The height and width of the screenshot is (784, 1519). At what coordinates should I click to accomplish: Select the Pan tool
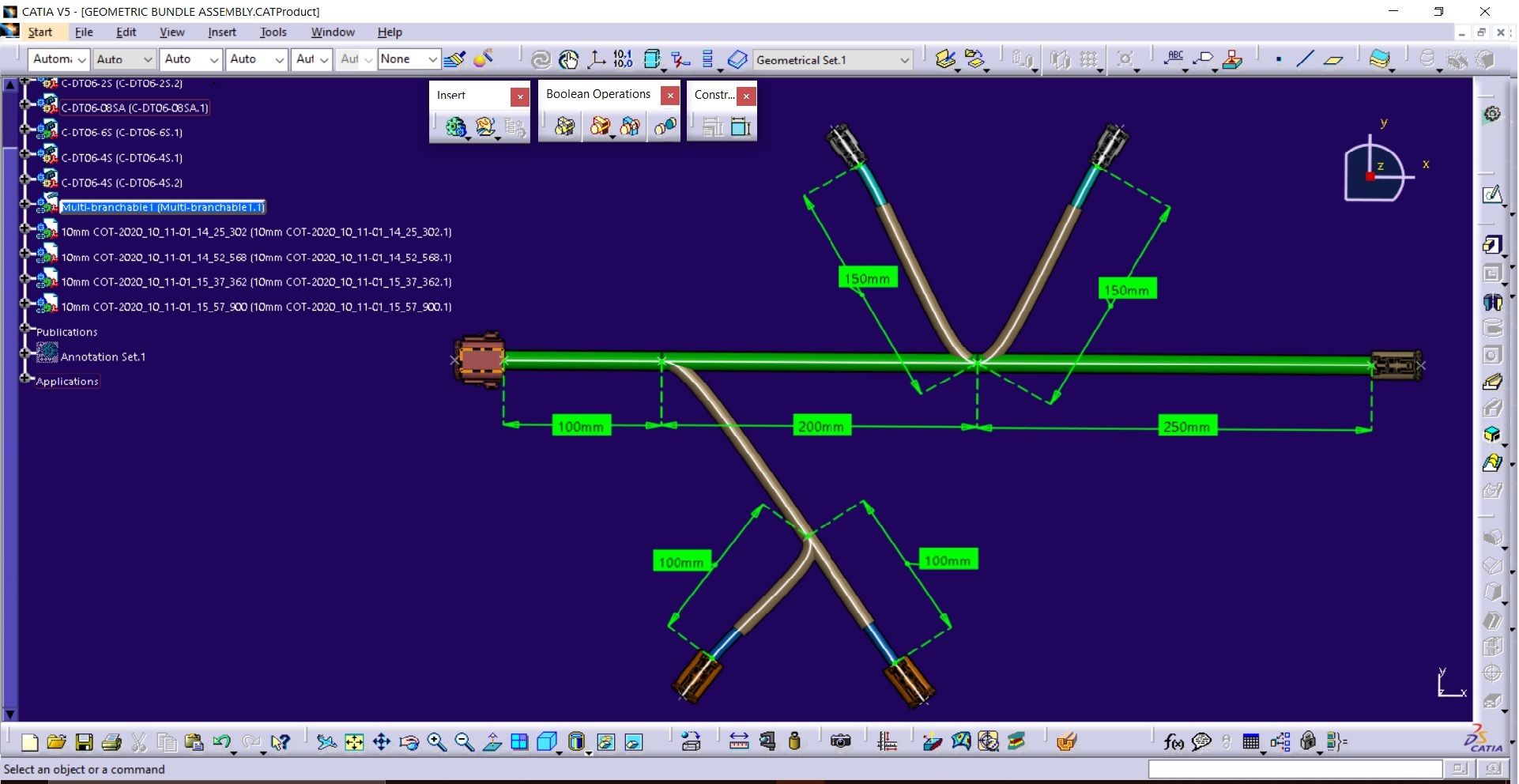(x=382, y=741)
